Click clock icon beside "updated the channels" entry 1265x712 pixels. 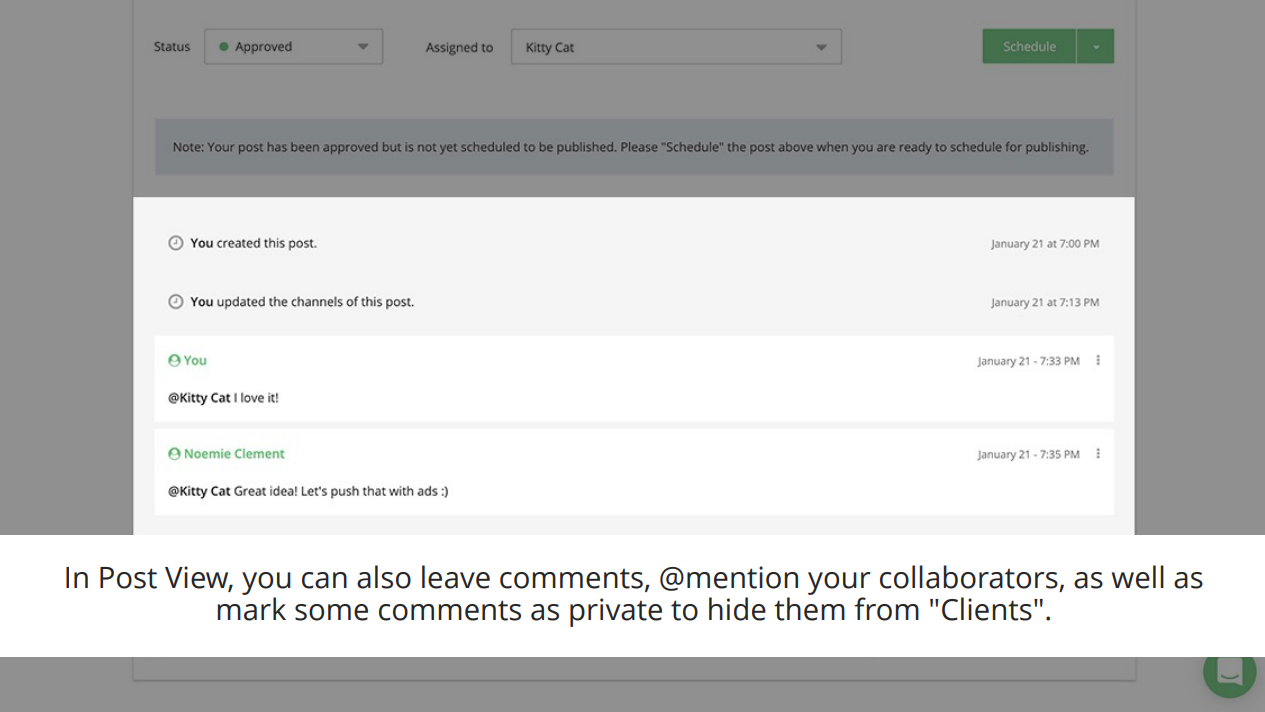pos(176,302)
